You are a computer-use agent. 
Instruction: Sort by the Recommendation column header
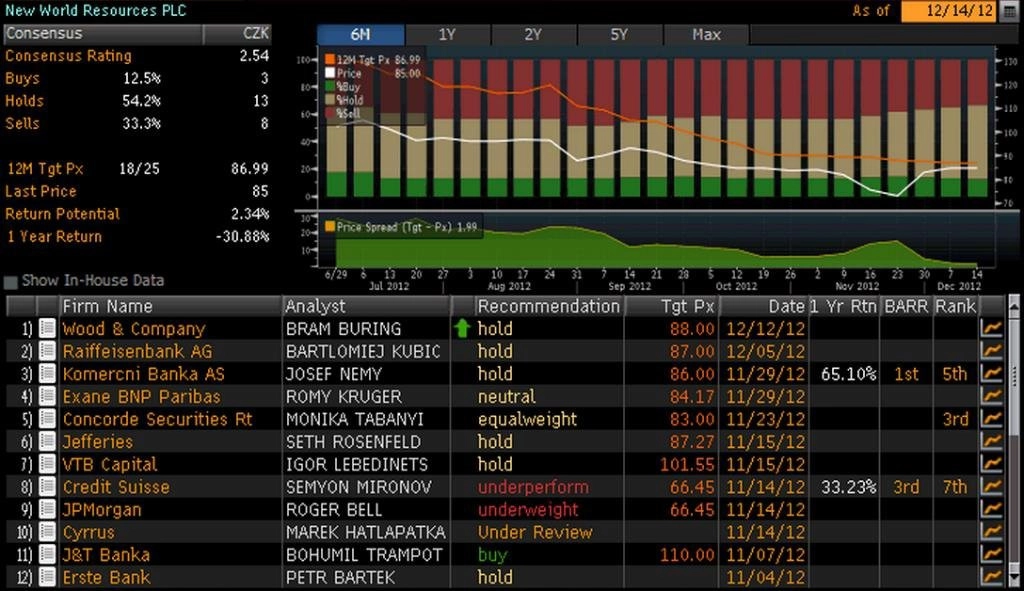click(549, 306)
